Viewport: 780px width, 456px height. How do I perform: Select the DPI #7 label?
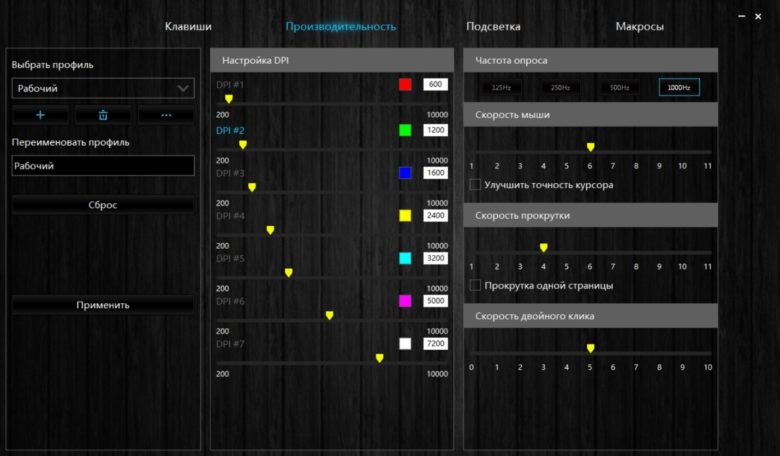(x=230, y=345)
